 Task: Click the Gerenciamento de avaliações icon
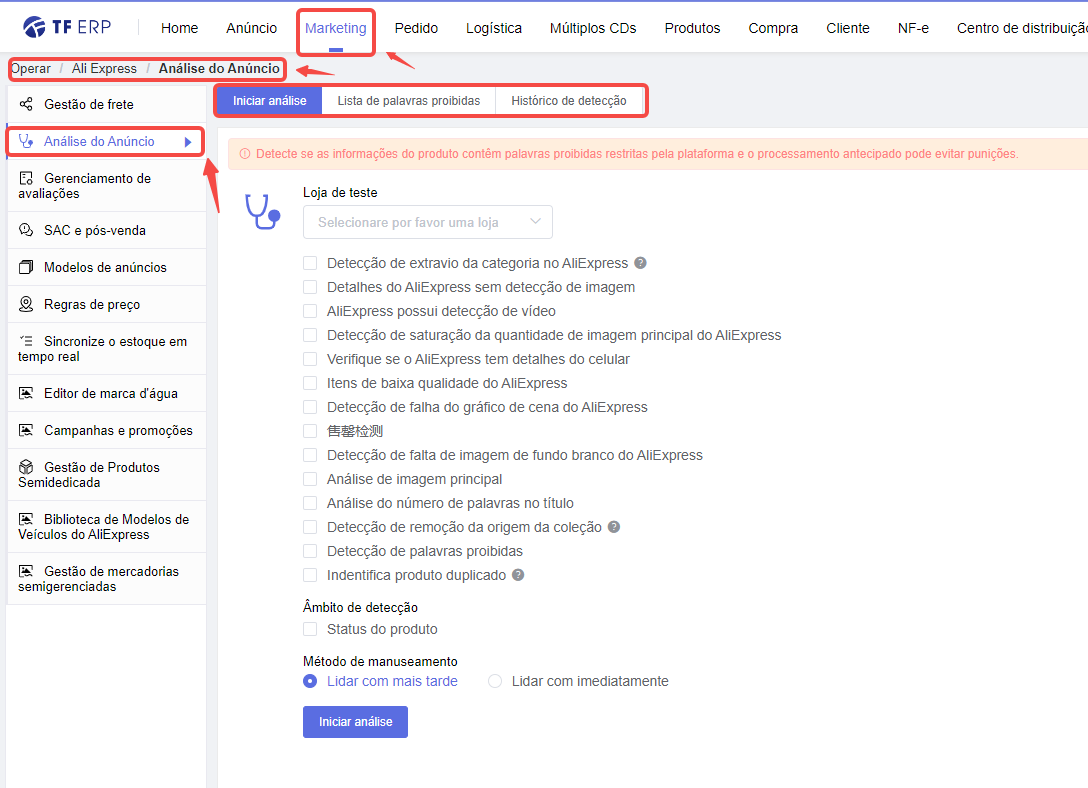[x=26, y=178]
